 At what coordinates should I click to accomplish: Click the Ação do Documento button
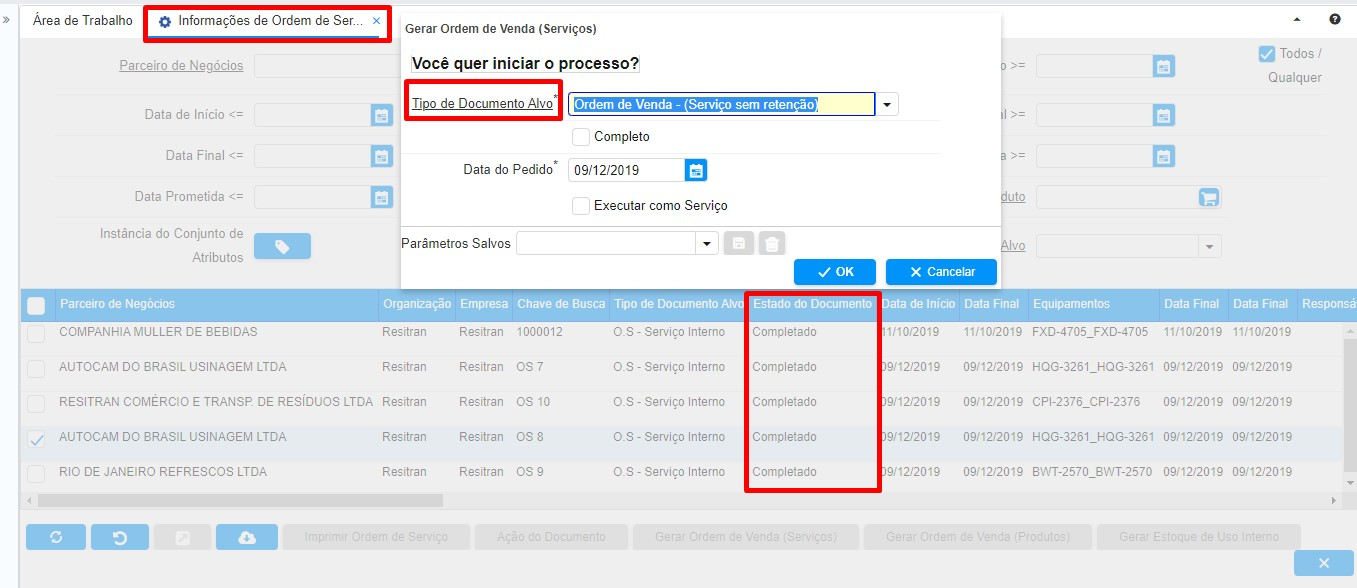pyautogui.click(x=551, y=537)
